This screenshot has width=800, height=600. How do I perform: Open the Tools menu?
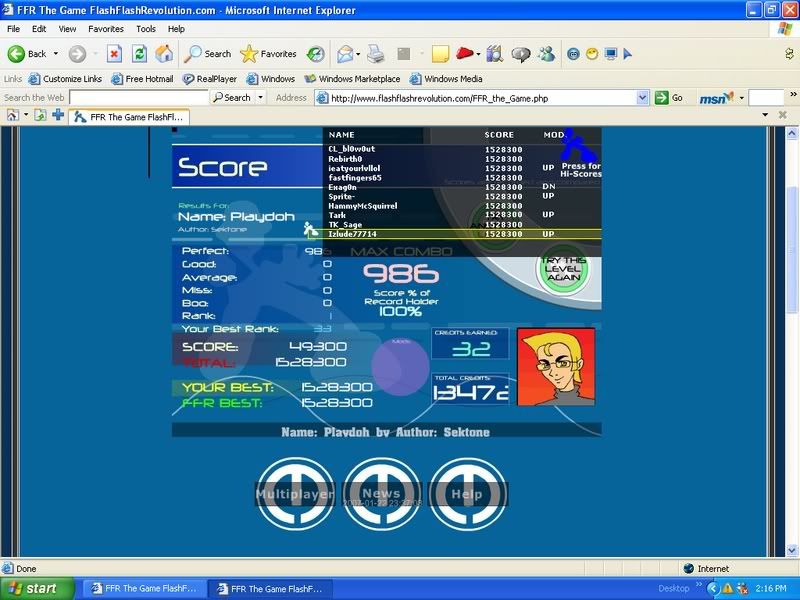click(146, 29)
